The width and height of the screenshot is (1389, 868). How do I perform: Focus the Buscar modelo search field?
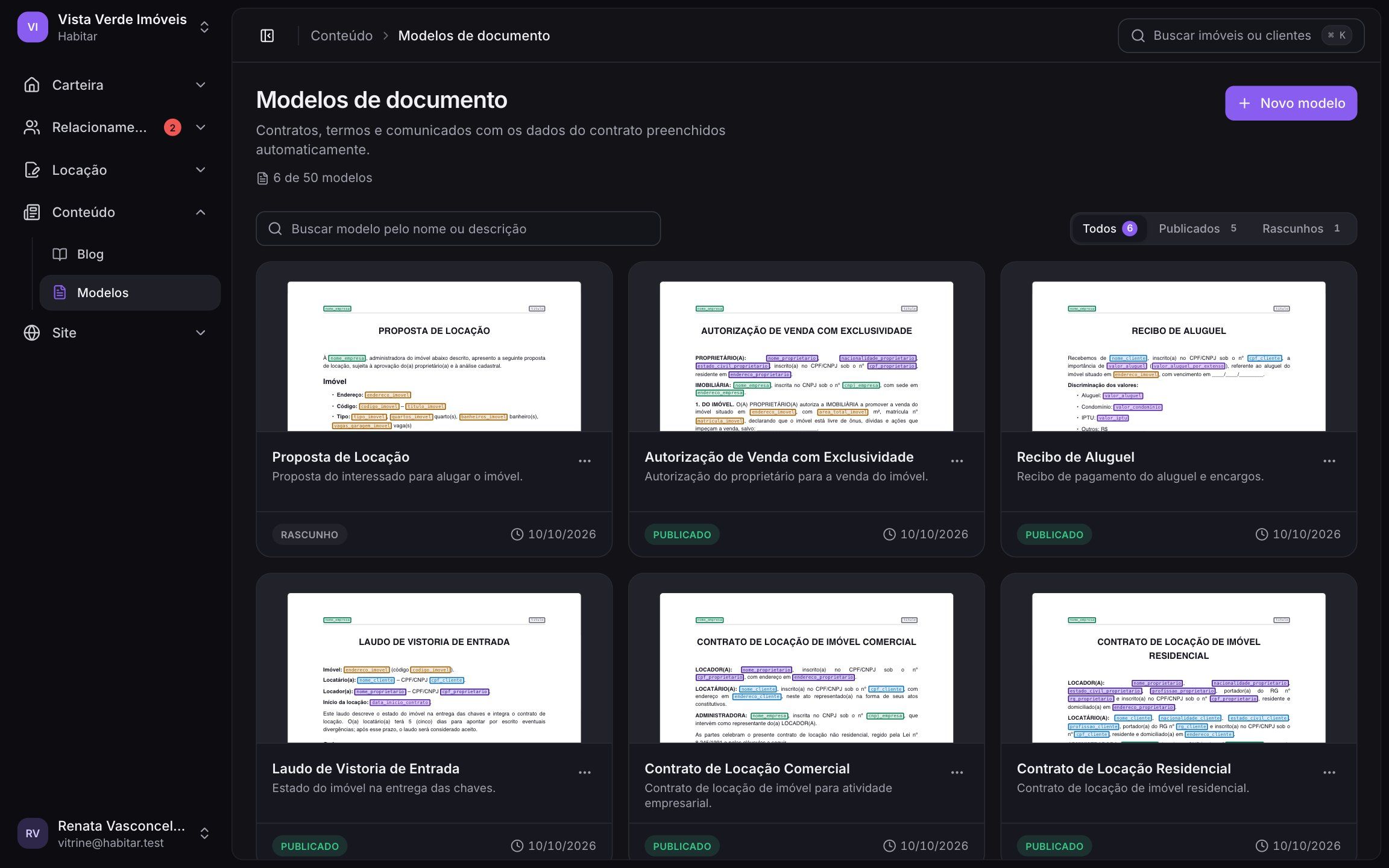[458, 228]
